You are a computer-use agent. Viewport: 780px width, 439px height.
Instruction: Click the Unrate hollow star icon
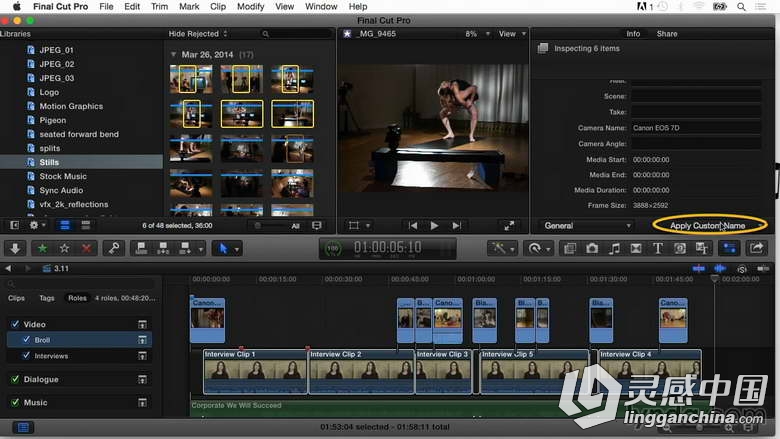pos(64,248)
